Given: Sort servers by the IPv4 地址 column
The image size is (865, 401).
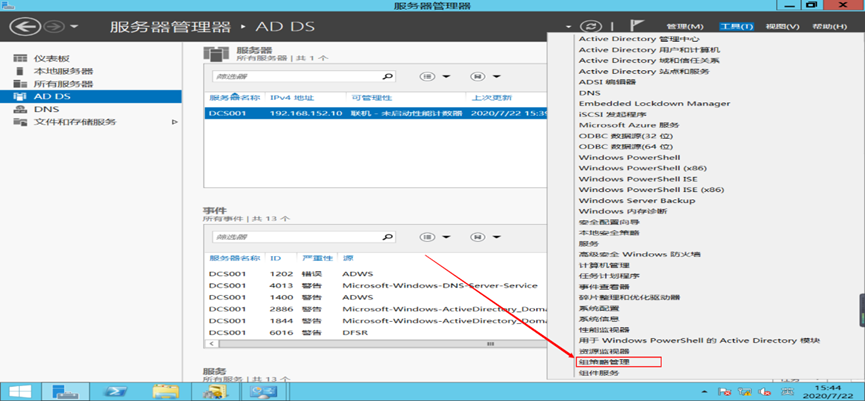Looking at the screenshot, I should click(292, 98).
